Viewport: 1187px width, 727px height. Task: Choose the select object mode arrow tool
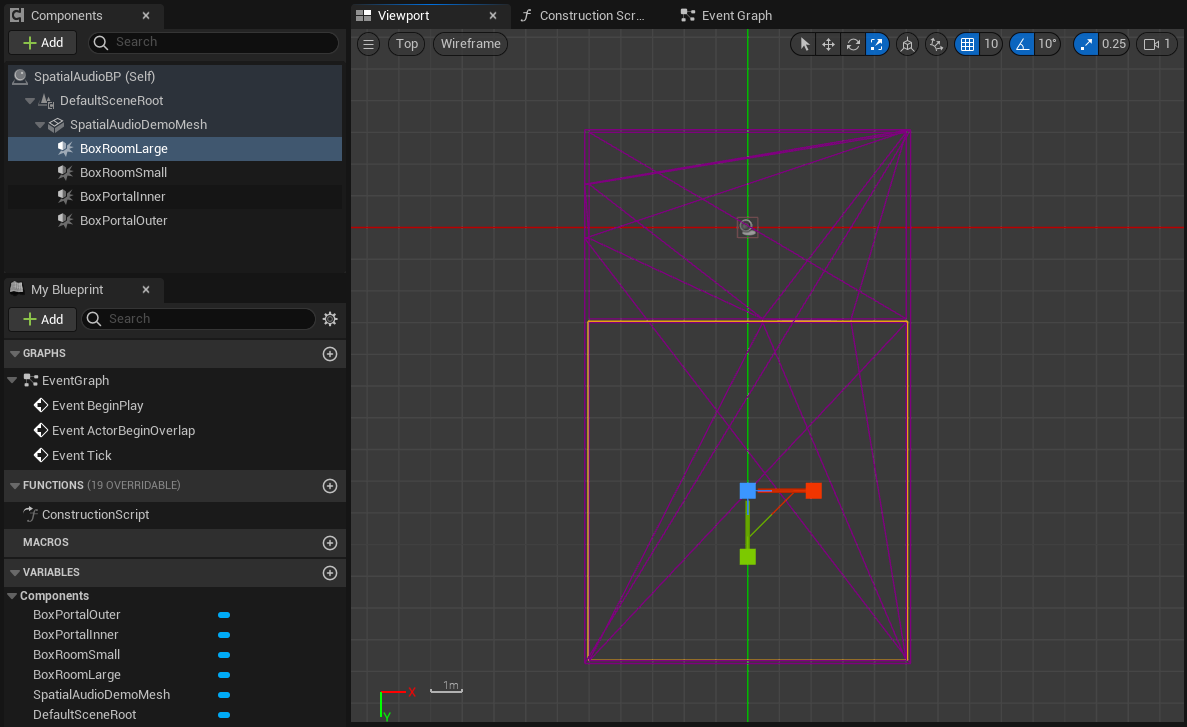point(804,44)
